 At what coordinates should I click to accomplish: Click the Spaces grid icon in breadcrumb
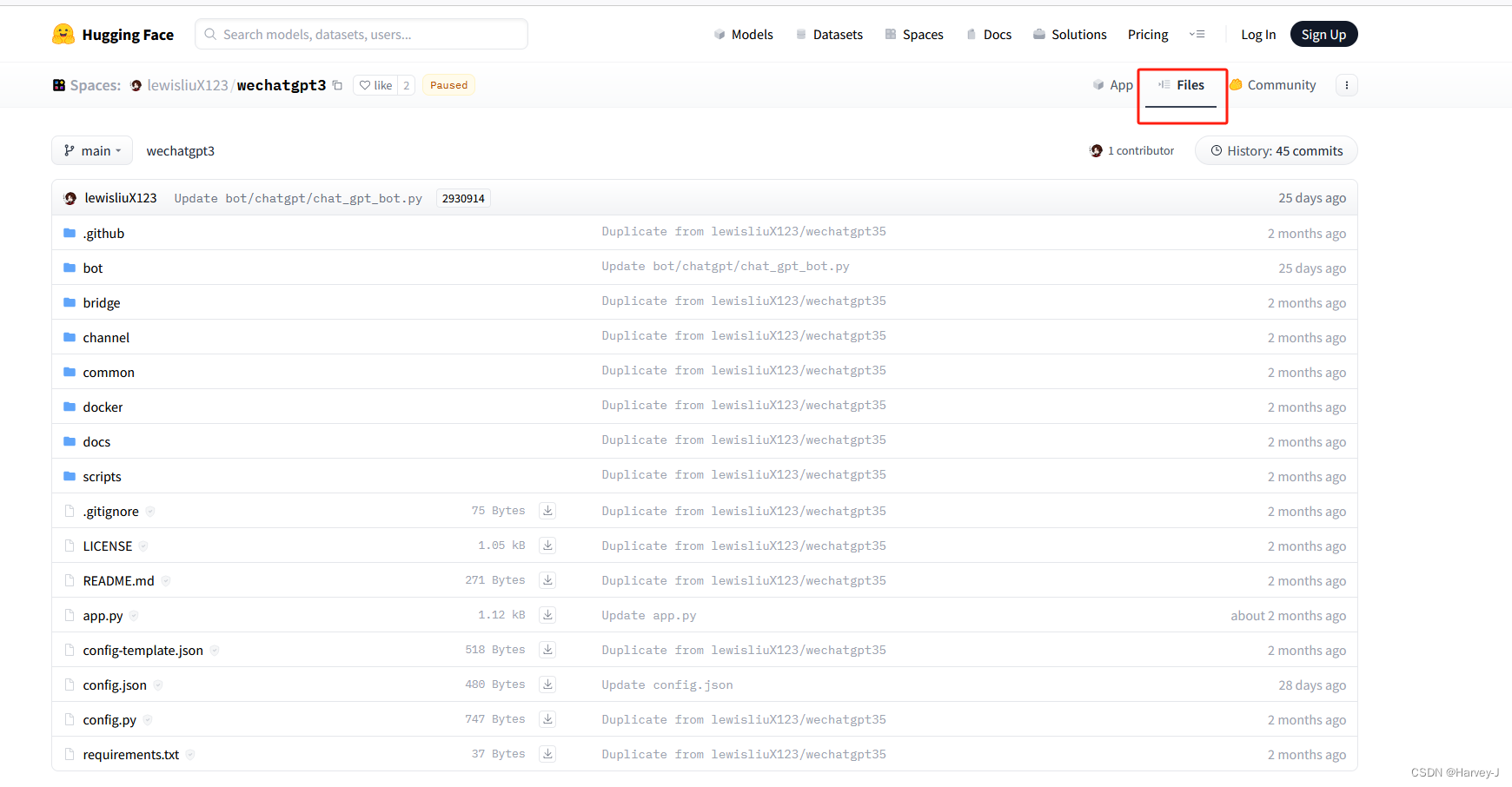point(59,85)
